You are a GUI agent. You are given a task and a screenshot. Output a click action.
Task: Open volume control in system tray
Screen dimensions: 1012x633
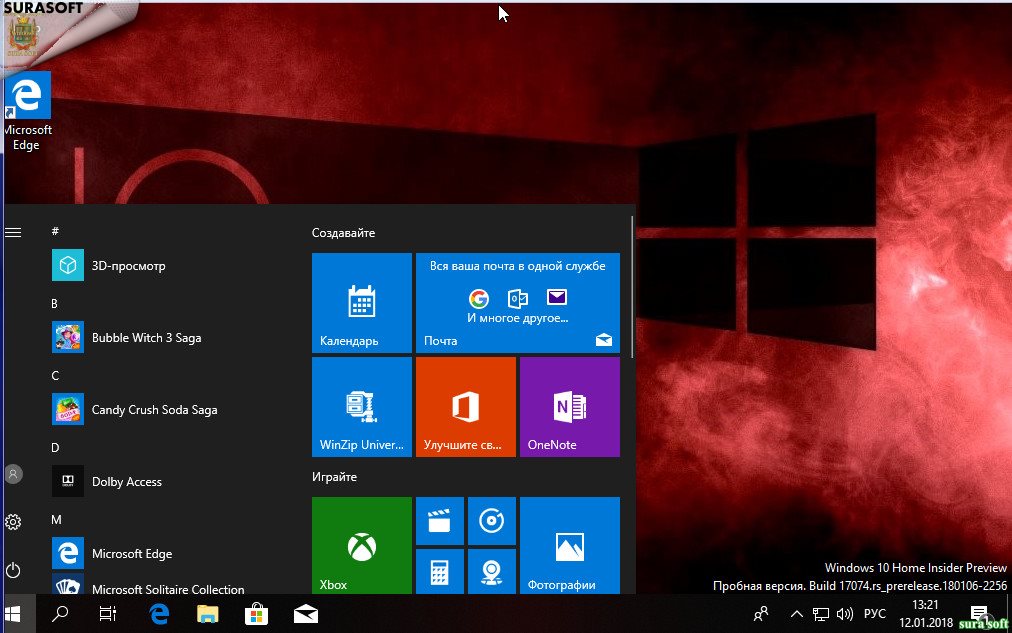[844, 614]
